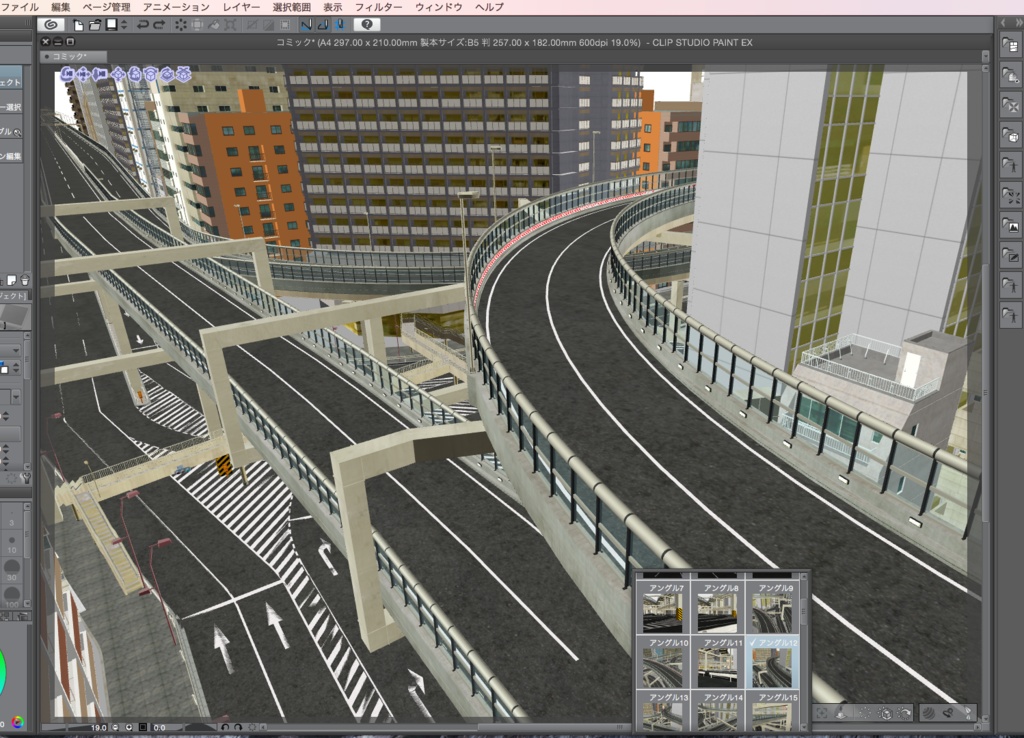1024x738 pixels.
Task: Click the Redo arrow in the top toolbar
Action: (158, 24)
